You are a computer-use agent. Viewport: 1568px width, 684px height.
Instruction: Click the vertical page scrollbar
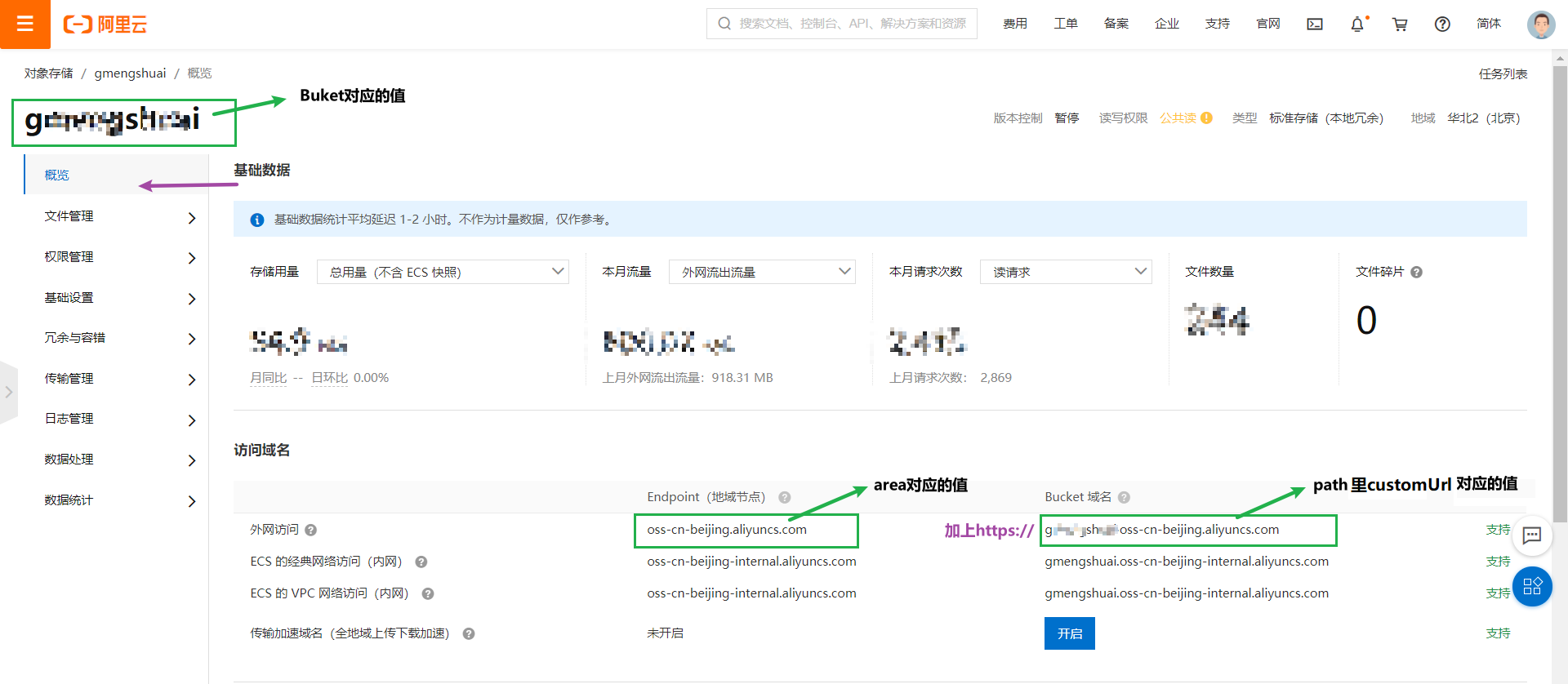pos(1560,294)
